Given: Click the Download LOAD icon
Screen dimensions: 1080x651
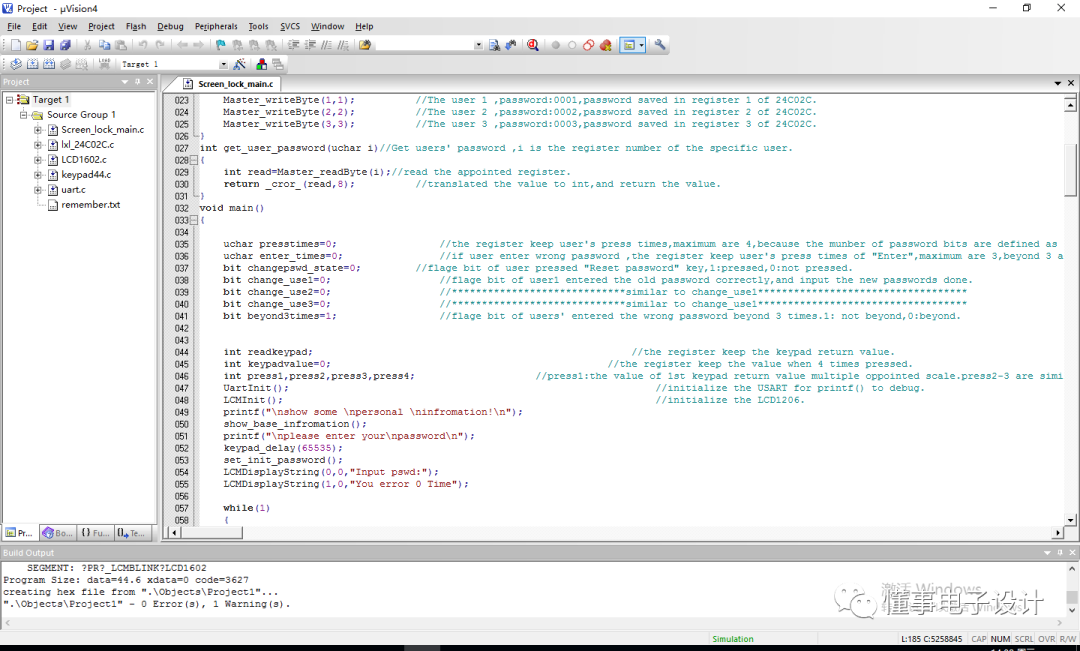Looking at the screenshot, I should 104,64.
